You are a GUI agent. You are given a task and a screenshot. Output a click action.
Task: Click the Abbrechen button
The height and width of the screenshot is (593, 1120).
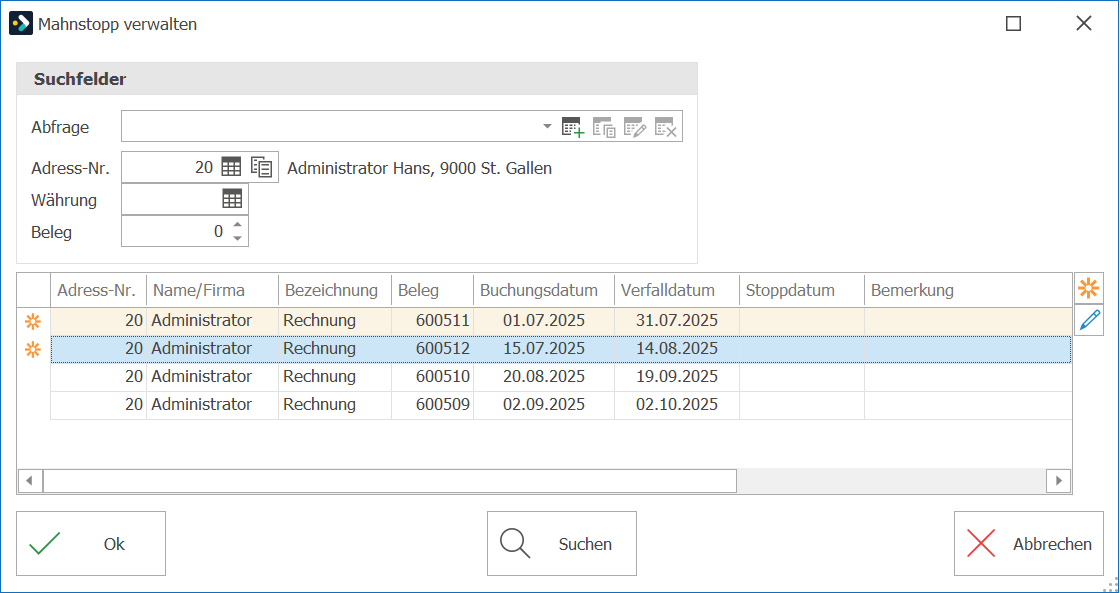point(1029,544)
